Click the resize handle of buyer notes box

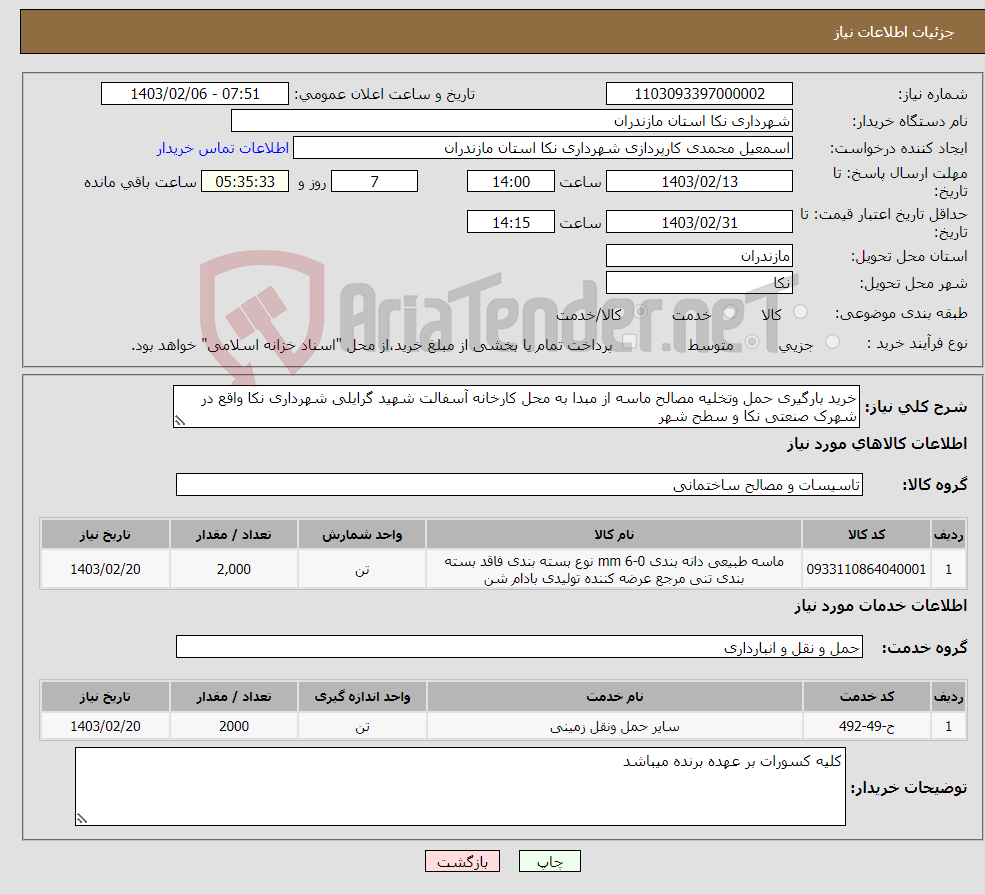(x=82, y=819)
